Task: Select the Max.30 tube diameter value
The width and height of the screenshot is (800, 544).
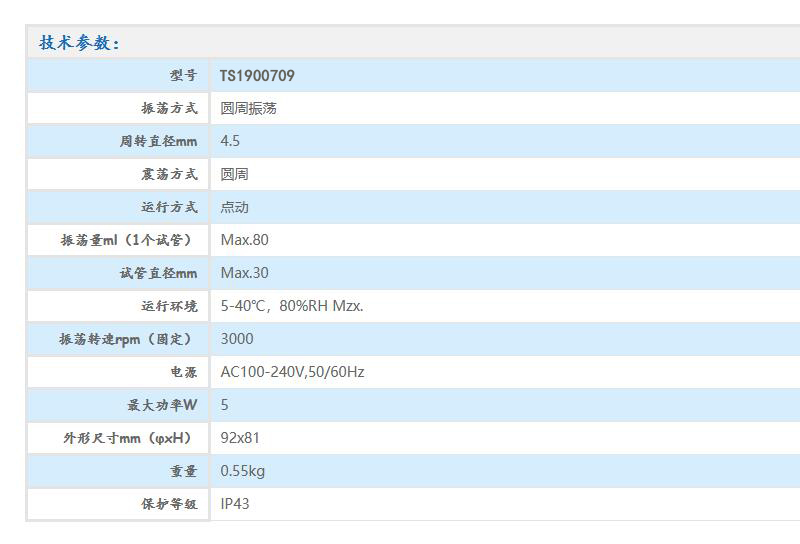Action: (x=244, y=273)
